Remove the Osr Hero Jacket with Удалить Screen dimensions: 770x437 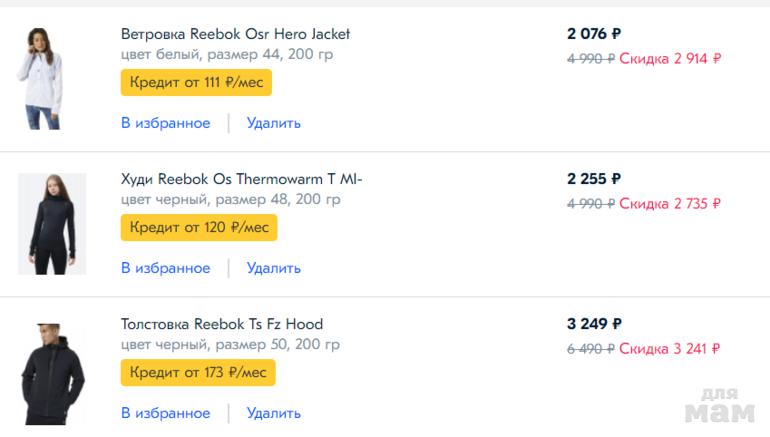273,123
